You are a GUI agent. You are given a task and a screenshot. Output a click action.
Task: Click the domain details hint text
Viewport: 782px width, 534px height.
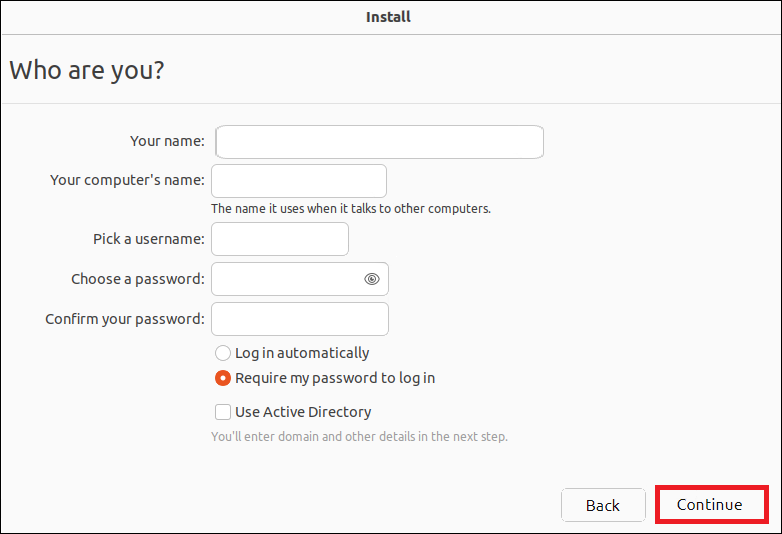[x=359, y=437]
